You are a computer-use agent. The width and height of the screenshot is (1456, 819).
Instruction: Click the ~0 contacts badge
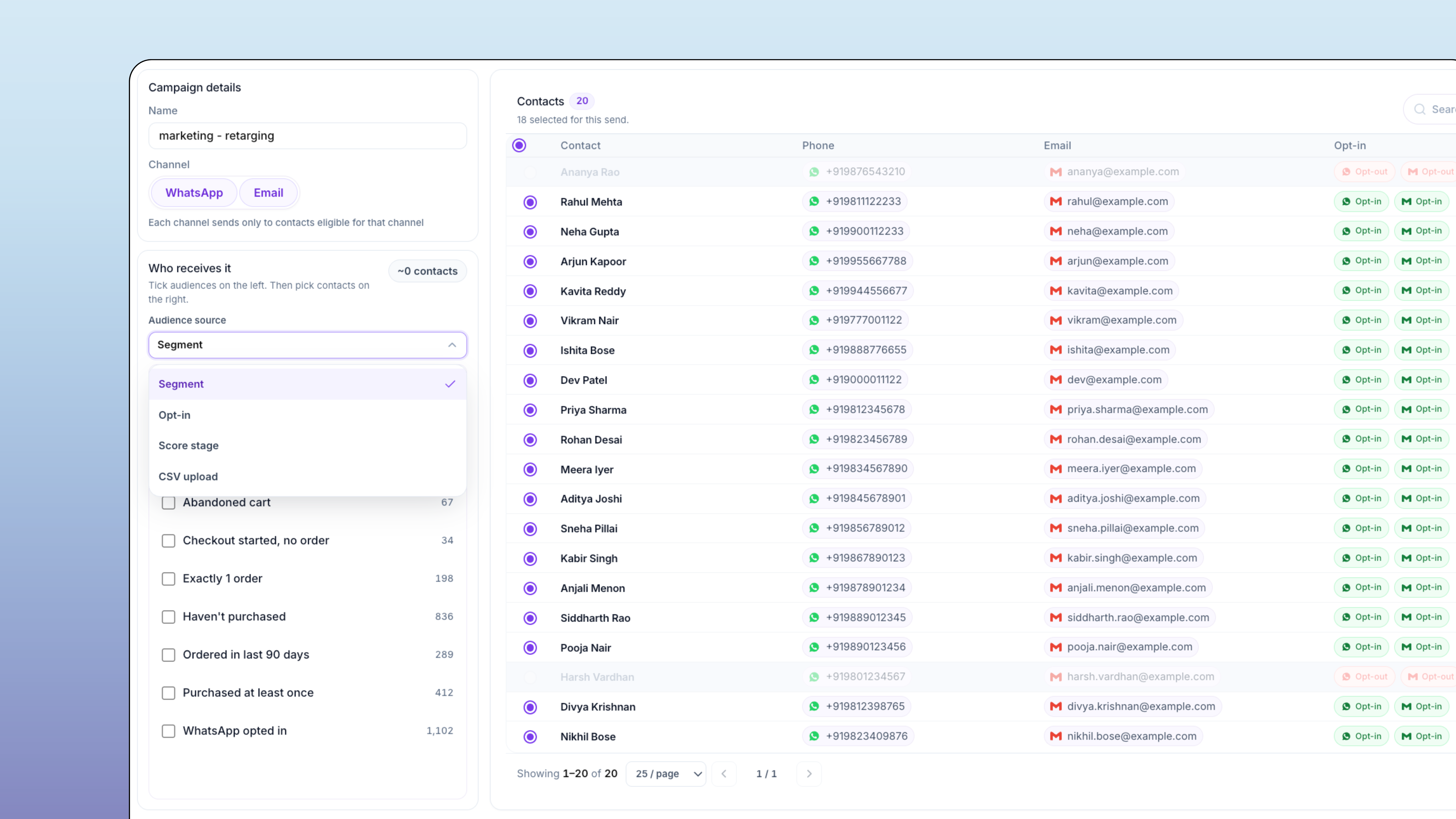tap(427, 271)
